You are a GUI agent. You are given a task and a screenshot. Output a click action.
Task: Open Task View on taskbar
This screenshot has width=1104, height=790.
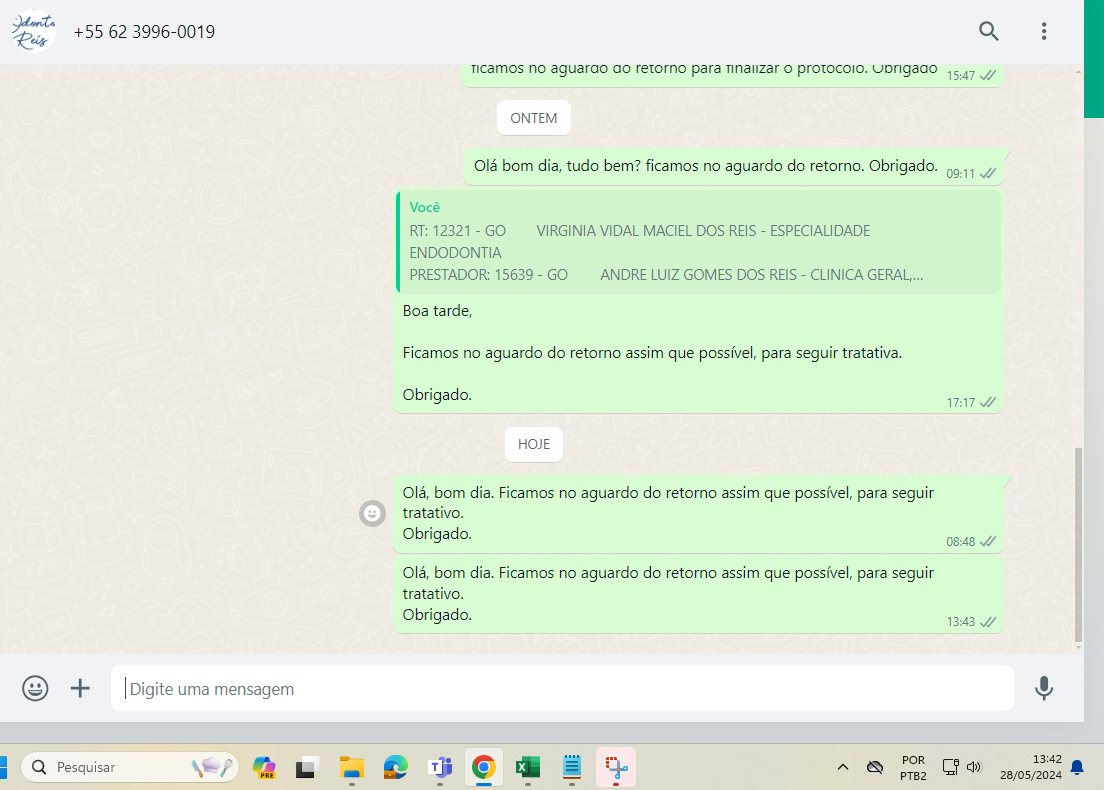tap(308, 767)
